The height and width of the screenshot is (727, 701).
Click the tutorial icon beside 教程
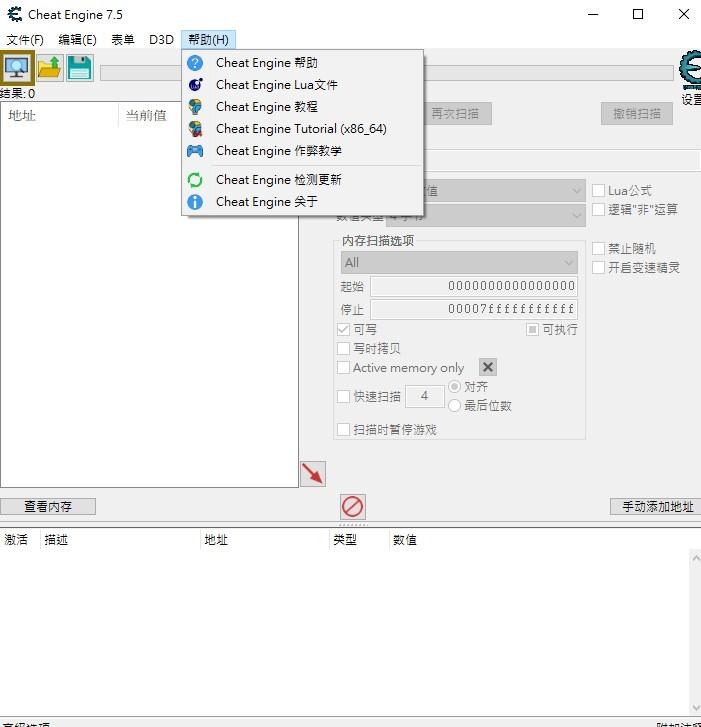coord(195,107)
